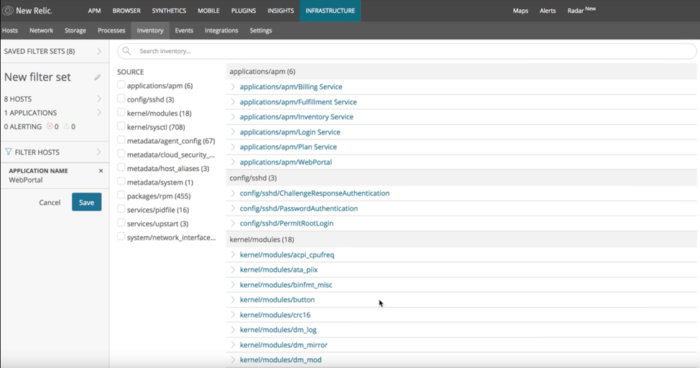Check the packages/rpm (455) box

(x=121, y=195)
